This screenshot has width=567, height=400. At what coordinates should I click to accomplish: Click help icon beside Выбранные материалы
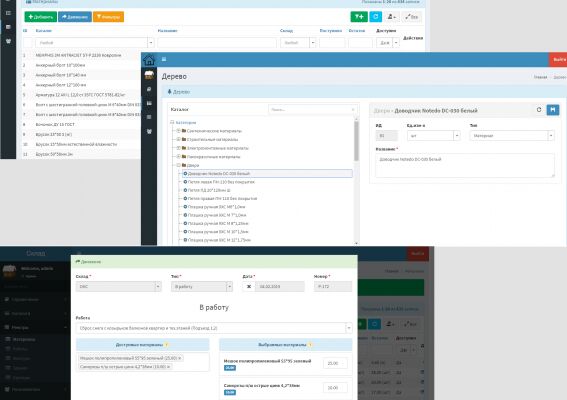click(311, 345)
